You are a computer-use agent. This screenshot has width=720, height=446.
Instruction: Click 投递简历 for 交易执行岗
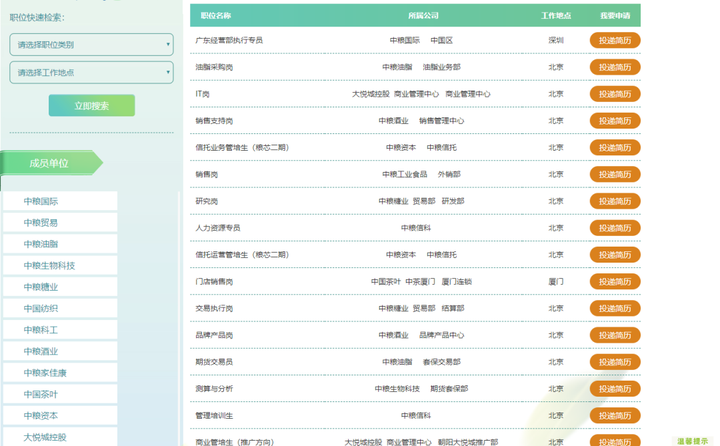[x=615, y=308]
